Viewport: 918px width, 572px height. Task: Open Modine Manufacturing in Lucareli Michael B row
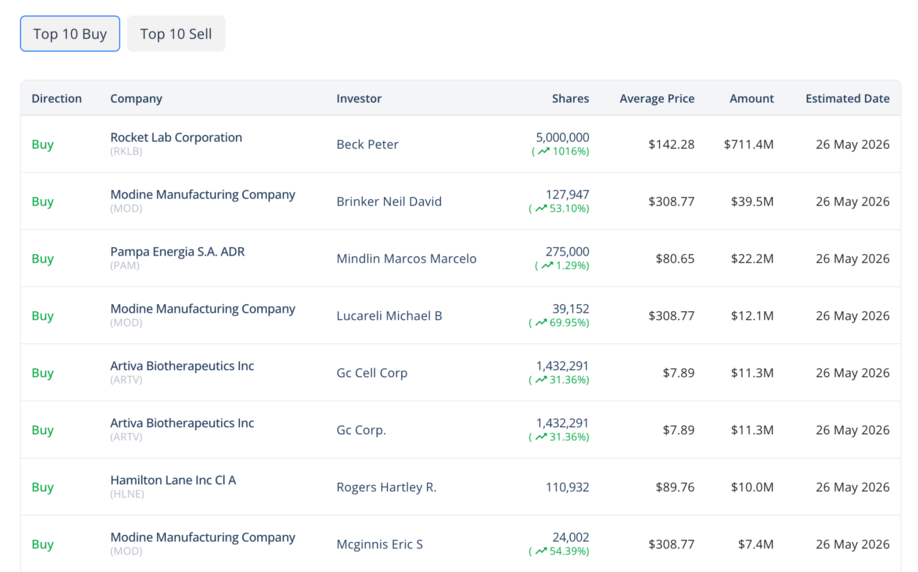[203, 309]
